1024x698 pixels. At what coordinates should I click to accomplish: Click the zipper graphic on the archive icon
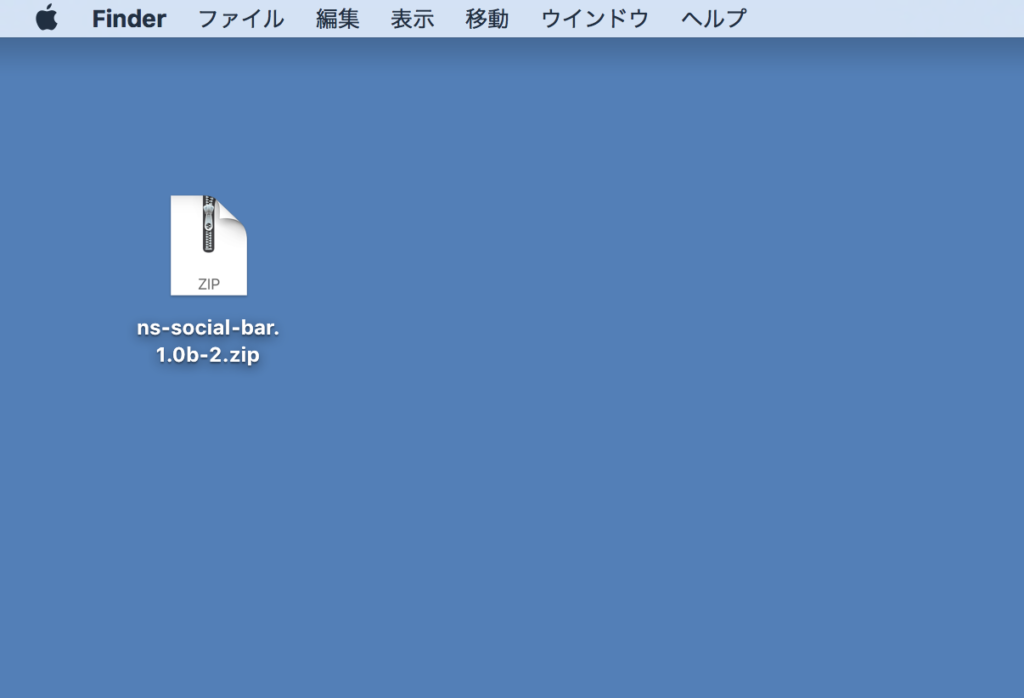(x=208, y=225)
